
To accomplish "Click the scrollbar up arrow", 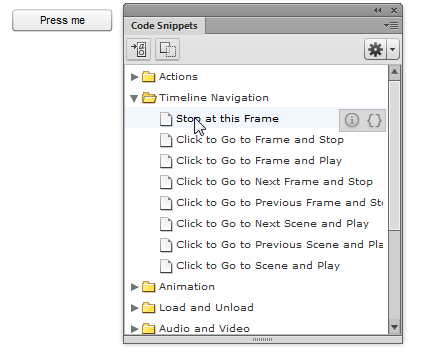I will coord(394,72).
